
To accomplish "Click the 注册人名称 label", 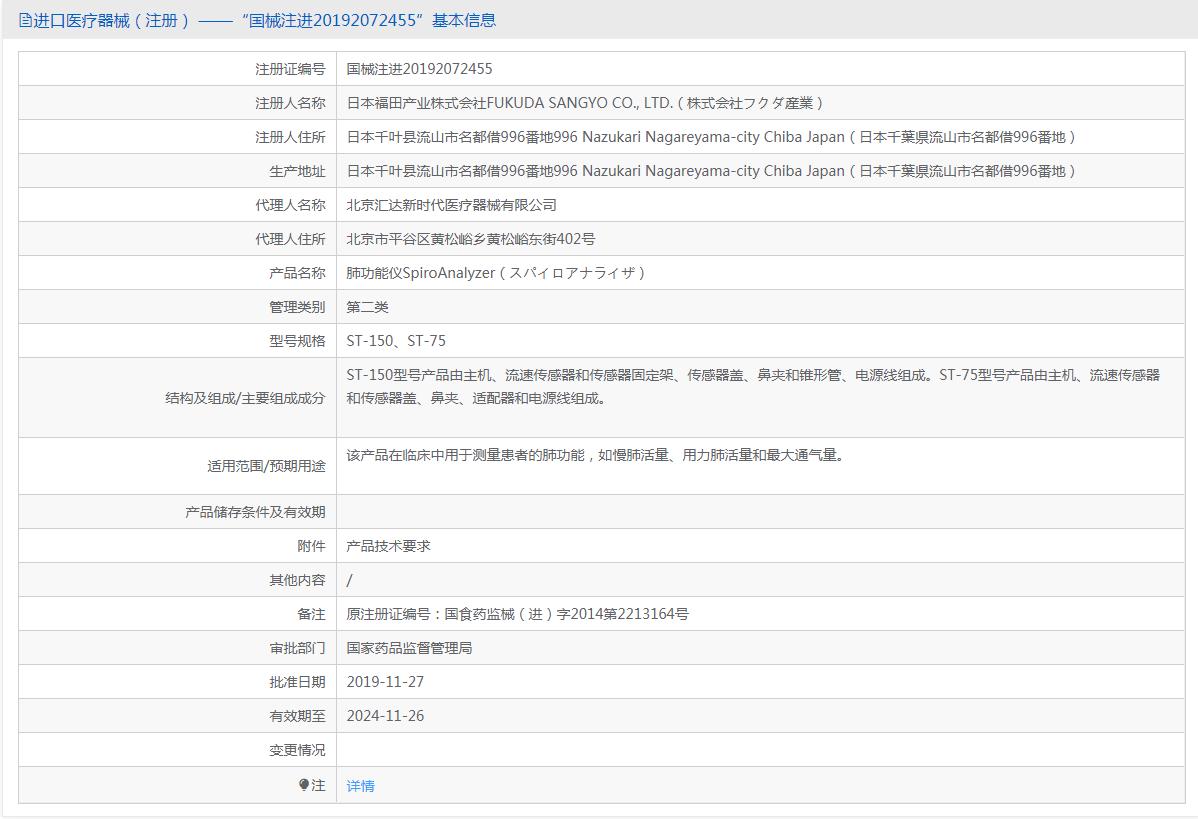I will click(290, 103).
